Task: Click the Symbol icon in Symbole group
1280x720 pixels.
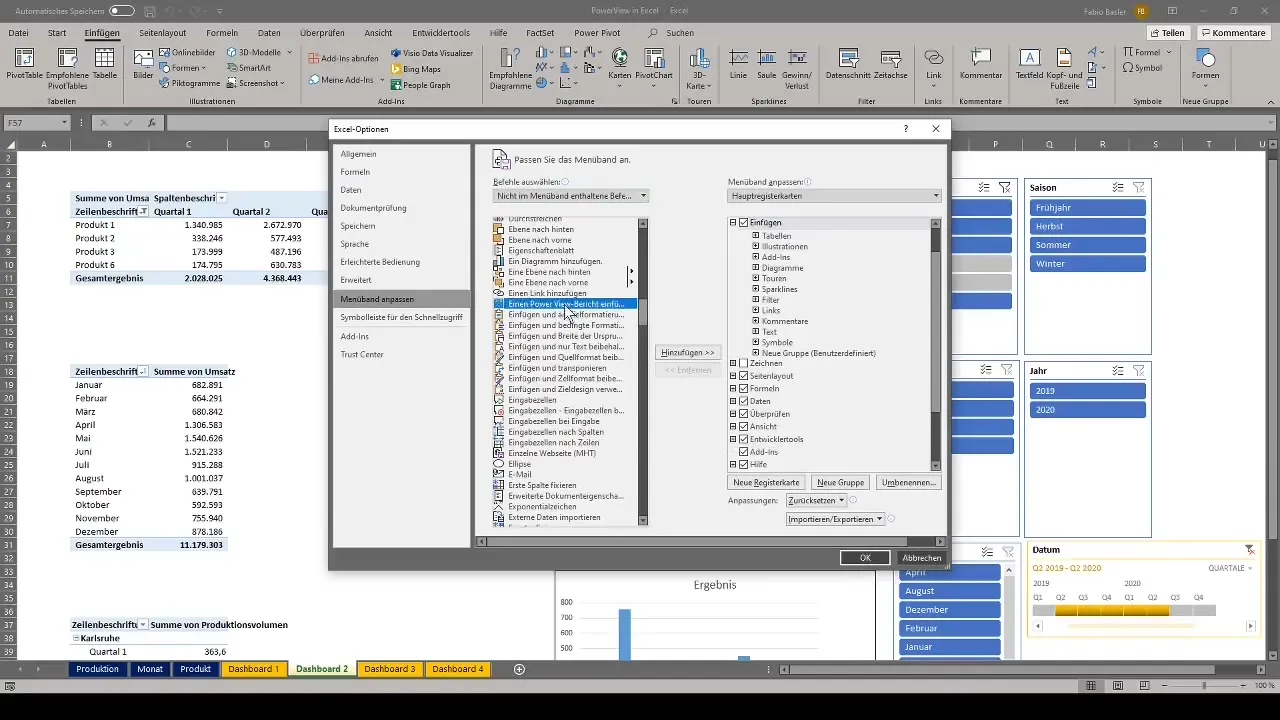Action: pyautogui.click(x=1142, y=68)
